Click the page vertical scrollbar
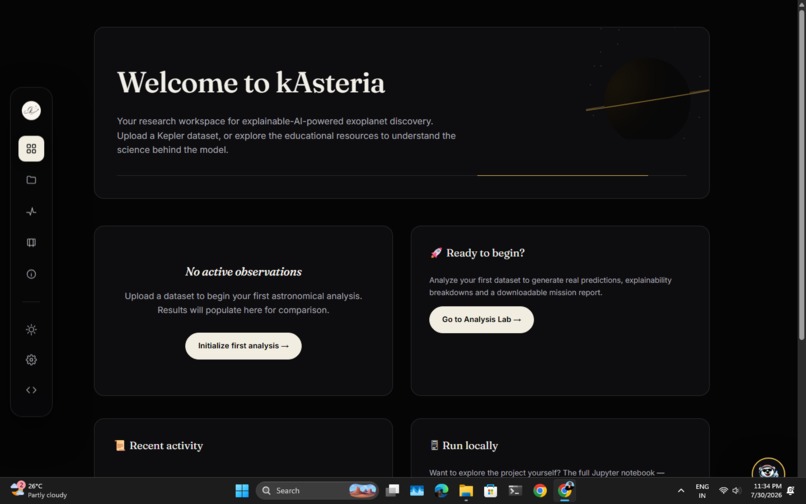This screenshot has height=504, width=806. click(x=801, y=175)
